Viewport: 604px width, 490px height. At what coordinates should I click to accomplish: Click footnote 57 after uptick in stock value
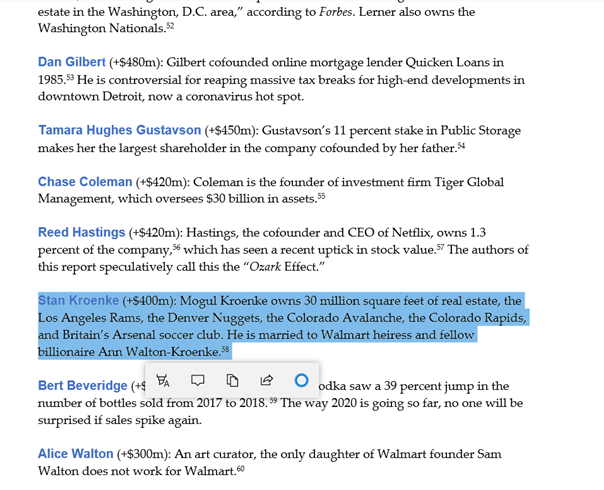point(441,247)
